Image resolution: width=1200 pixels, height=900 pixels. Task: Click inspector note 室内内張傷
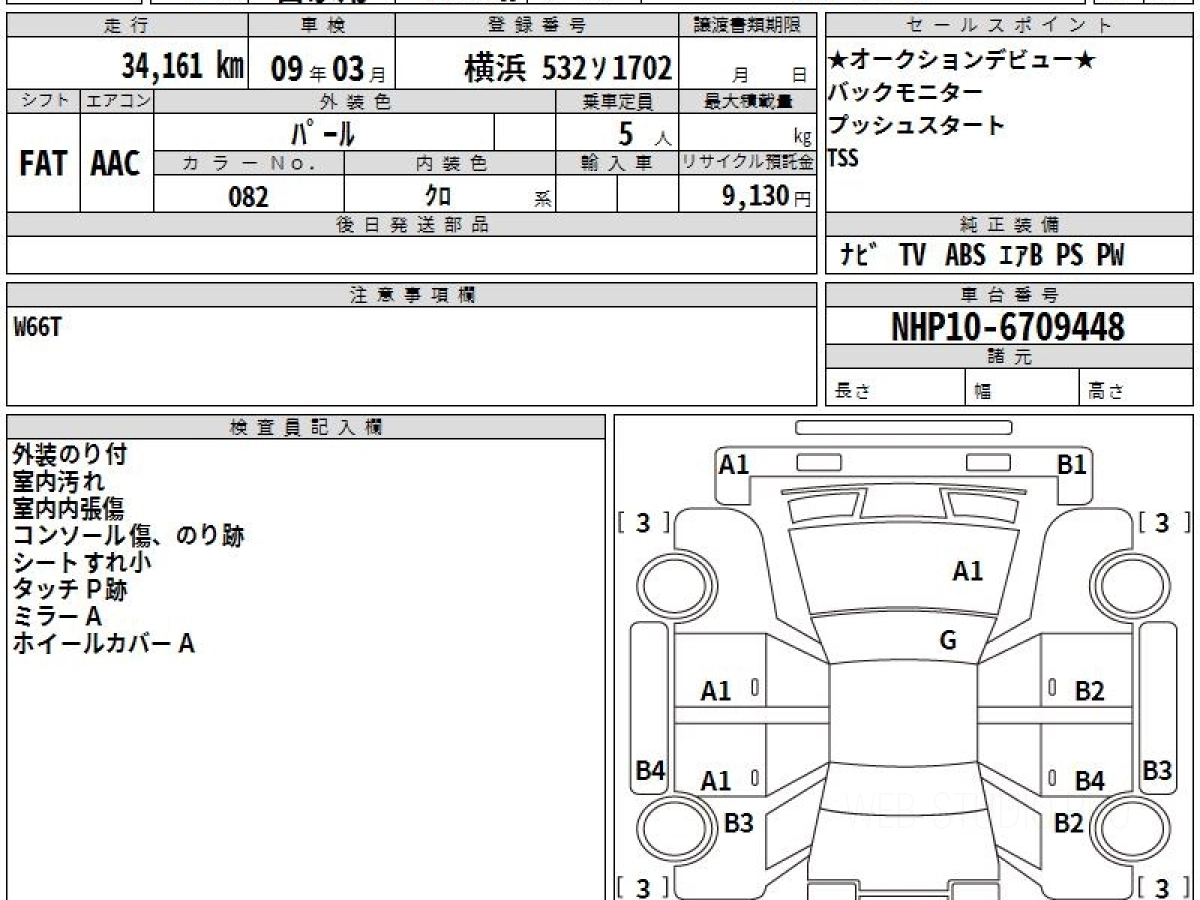pyautogui.click(x=69, y=509)
